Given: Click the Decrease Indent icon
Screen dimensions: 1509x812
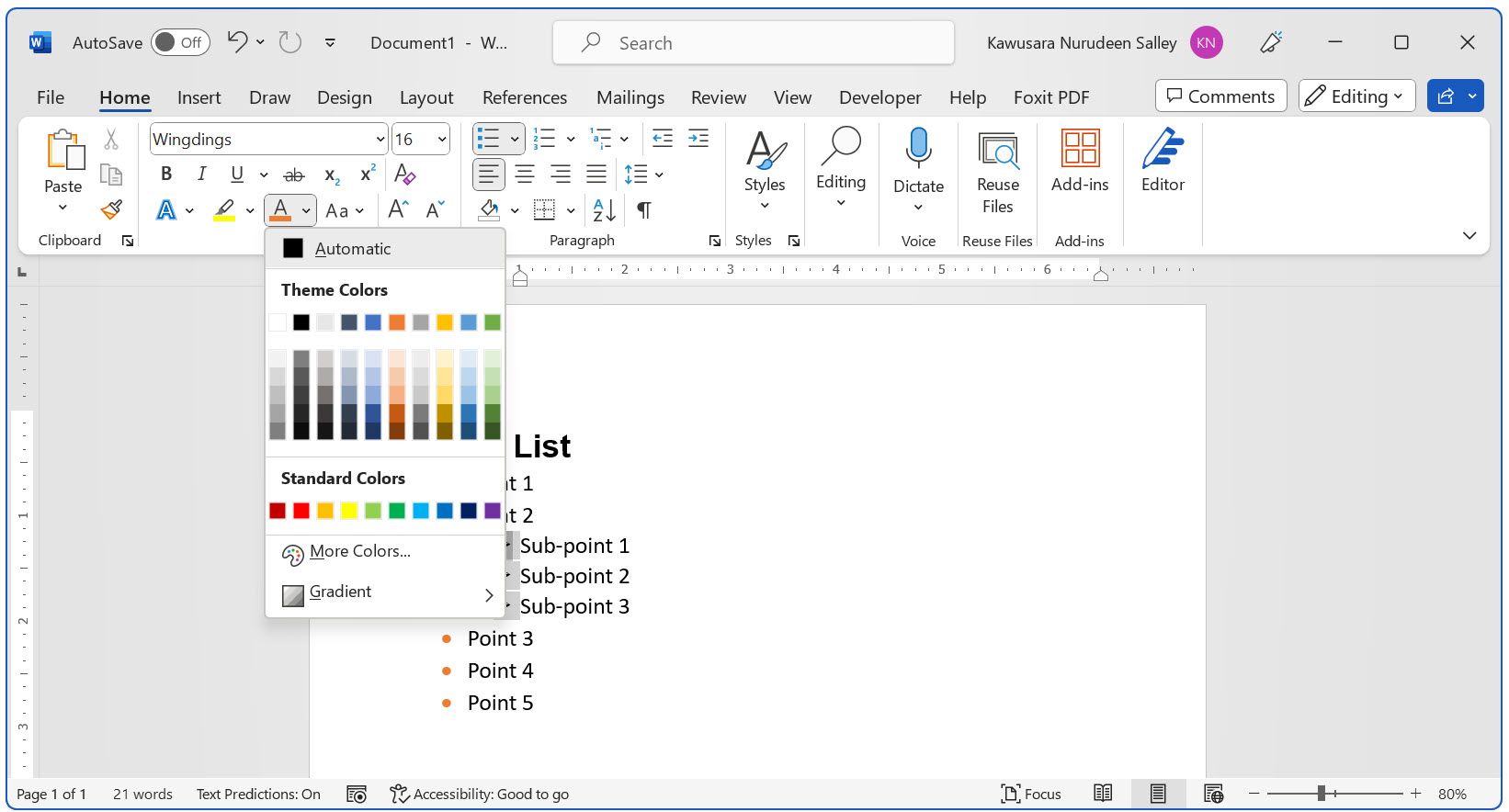Looking at the screenshot, I should tap(662, 139).
